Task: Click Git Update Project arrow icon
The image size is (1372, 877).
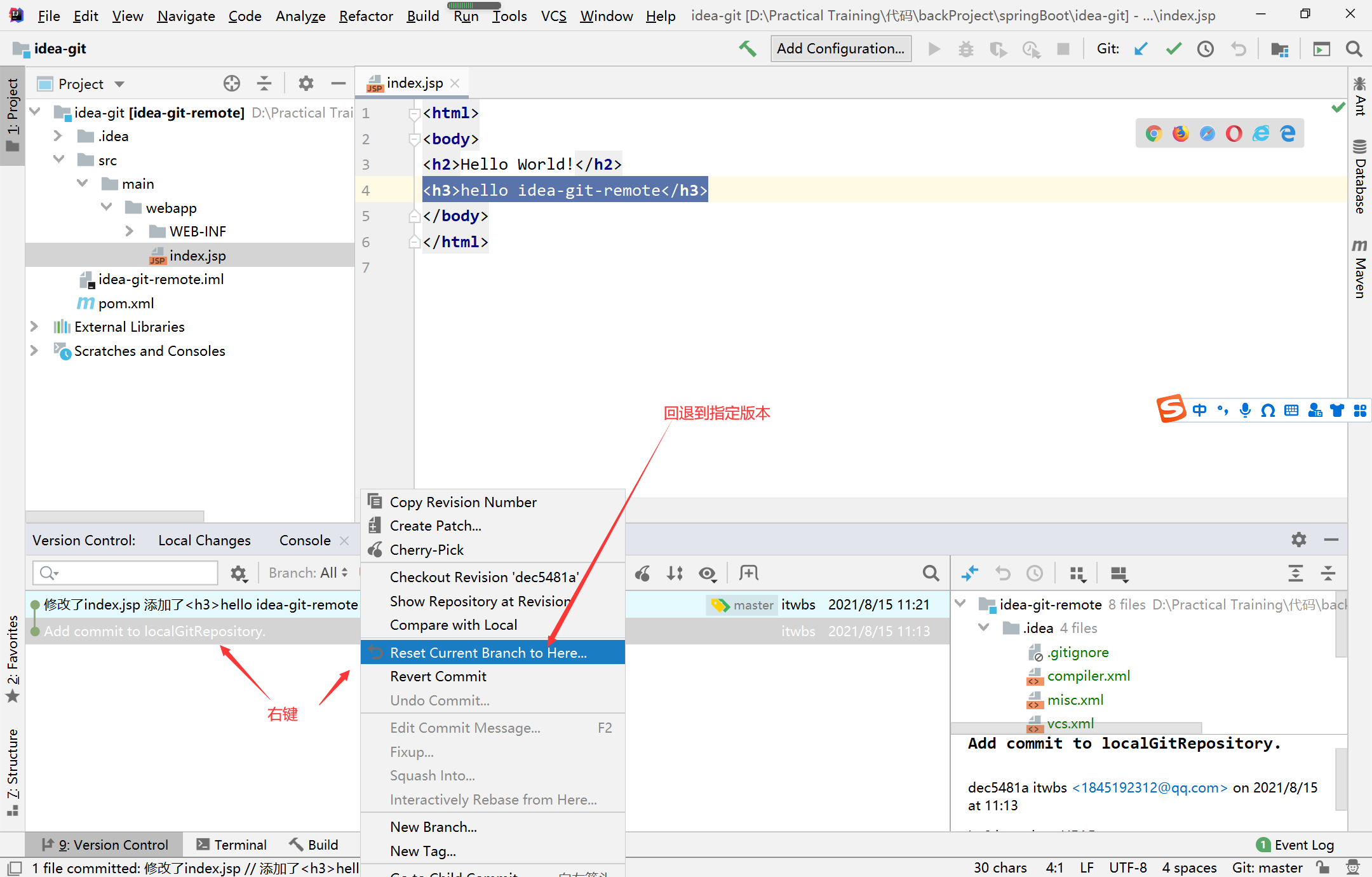Action: (x=1141, y=49)
